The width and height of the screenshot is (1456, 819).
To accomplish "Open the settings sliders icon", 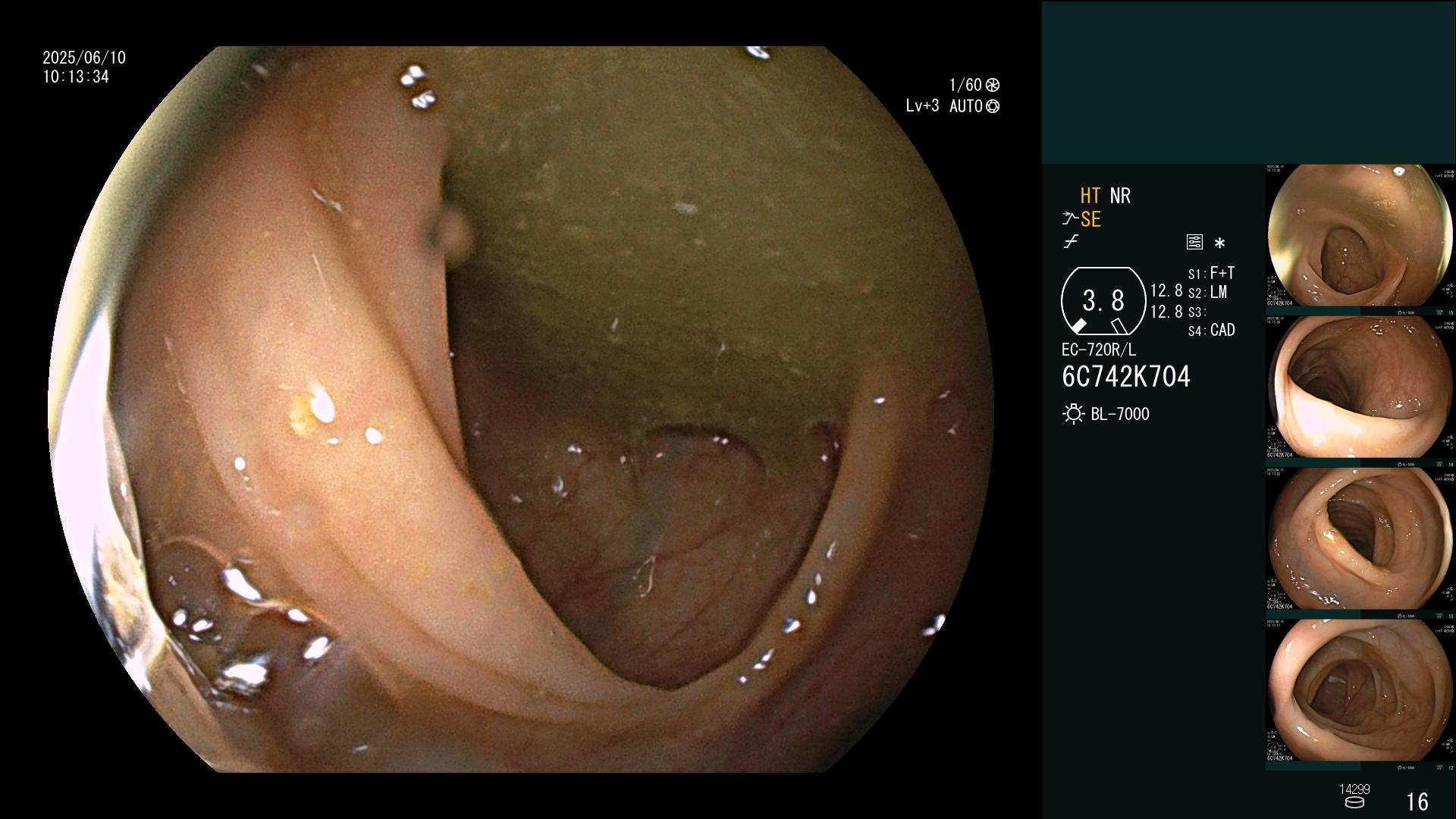I will [1194, 242].
